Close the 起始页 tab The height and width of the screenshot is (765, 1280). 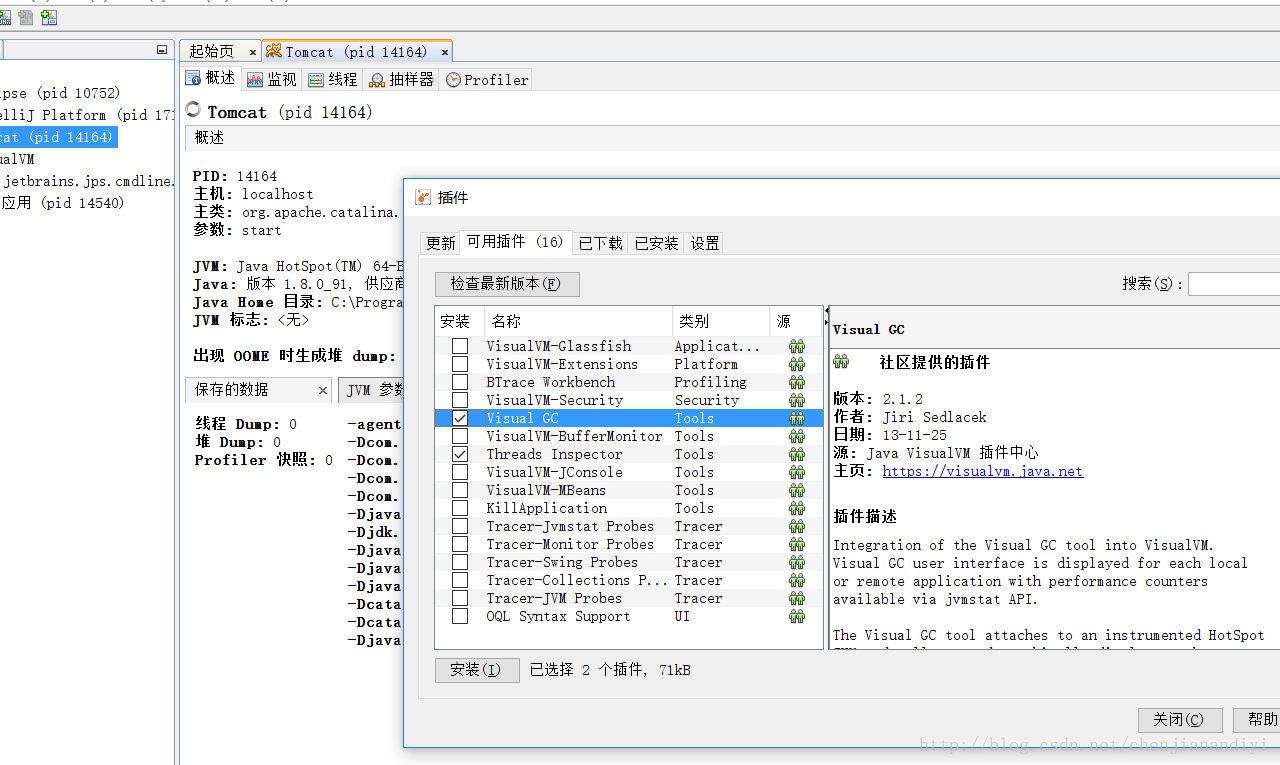(253, 52)
